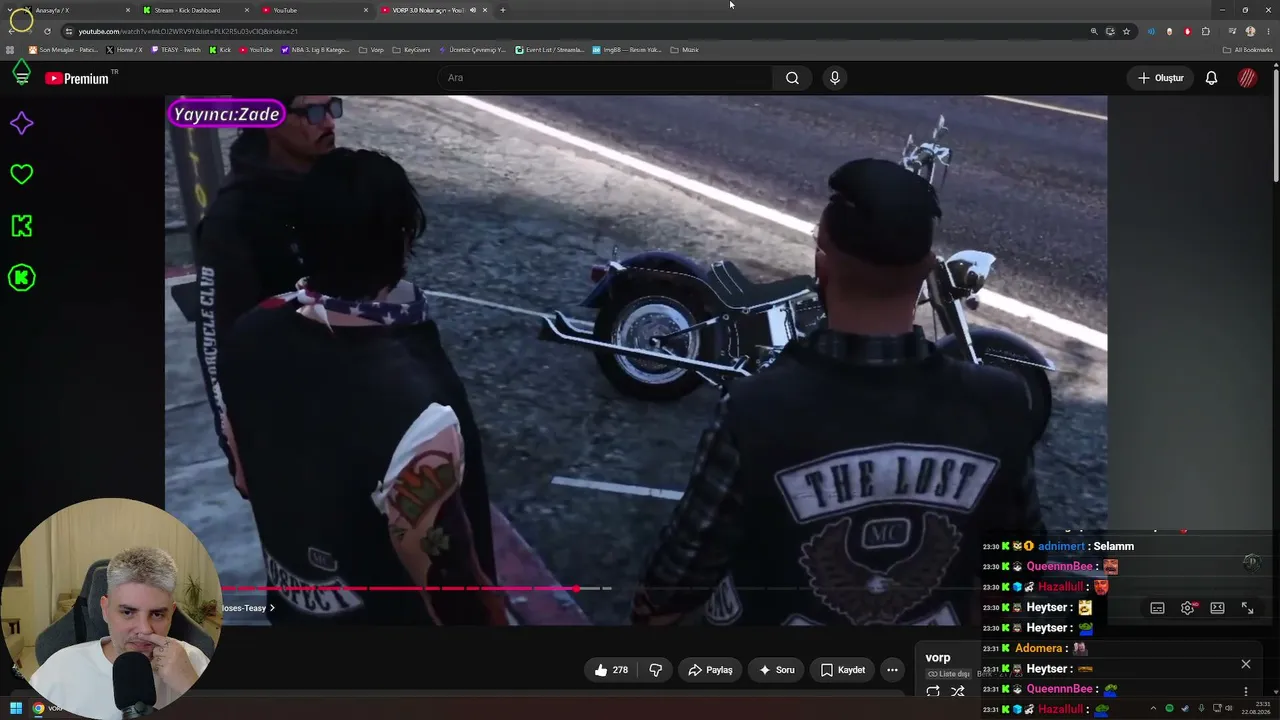
Task: Open a new browser tab
Action: coord(503,10)
